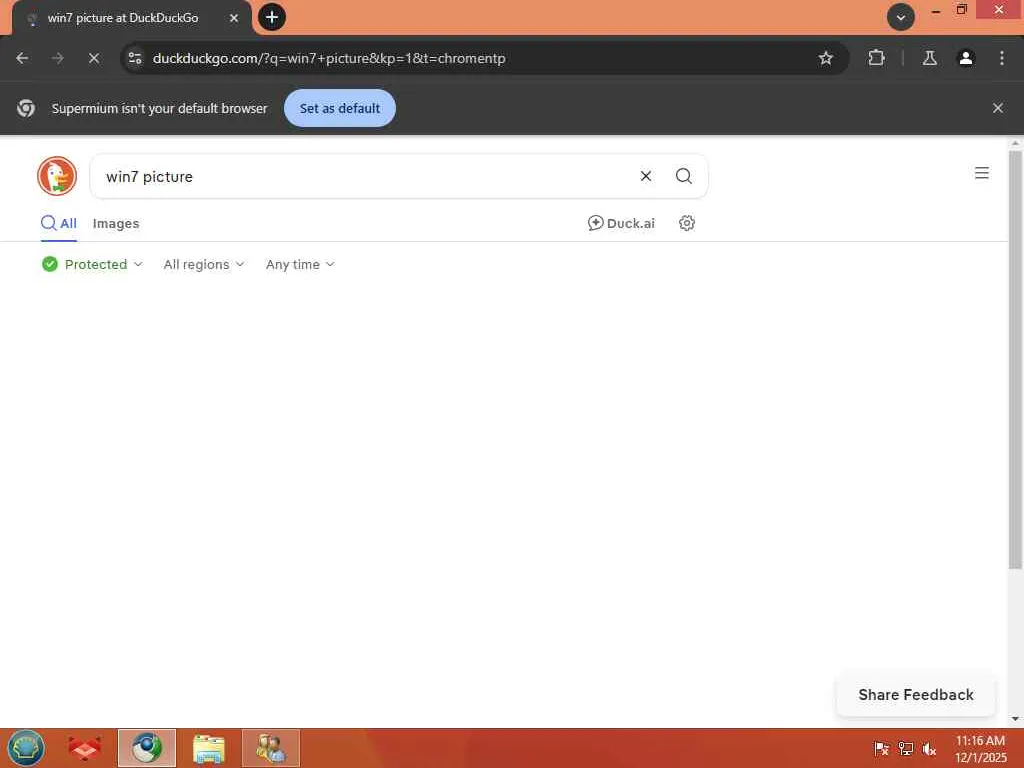Click the page vertical scrollbar thumb
This screenshot has height=768, width=1024.
click(x=1015, y=359)
